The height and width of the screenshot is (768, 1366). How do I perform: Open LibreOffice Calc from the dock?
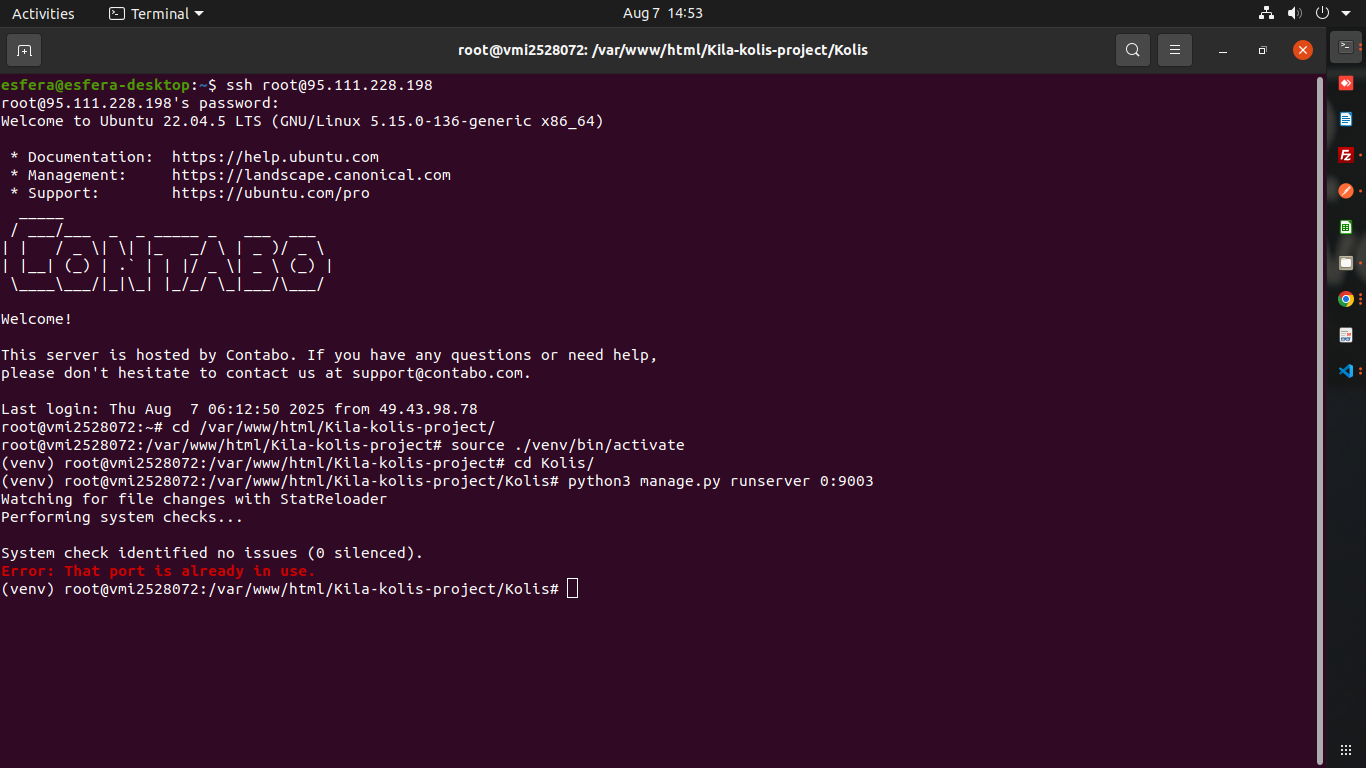click(x=1346, y=227)
